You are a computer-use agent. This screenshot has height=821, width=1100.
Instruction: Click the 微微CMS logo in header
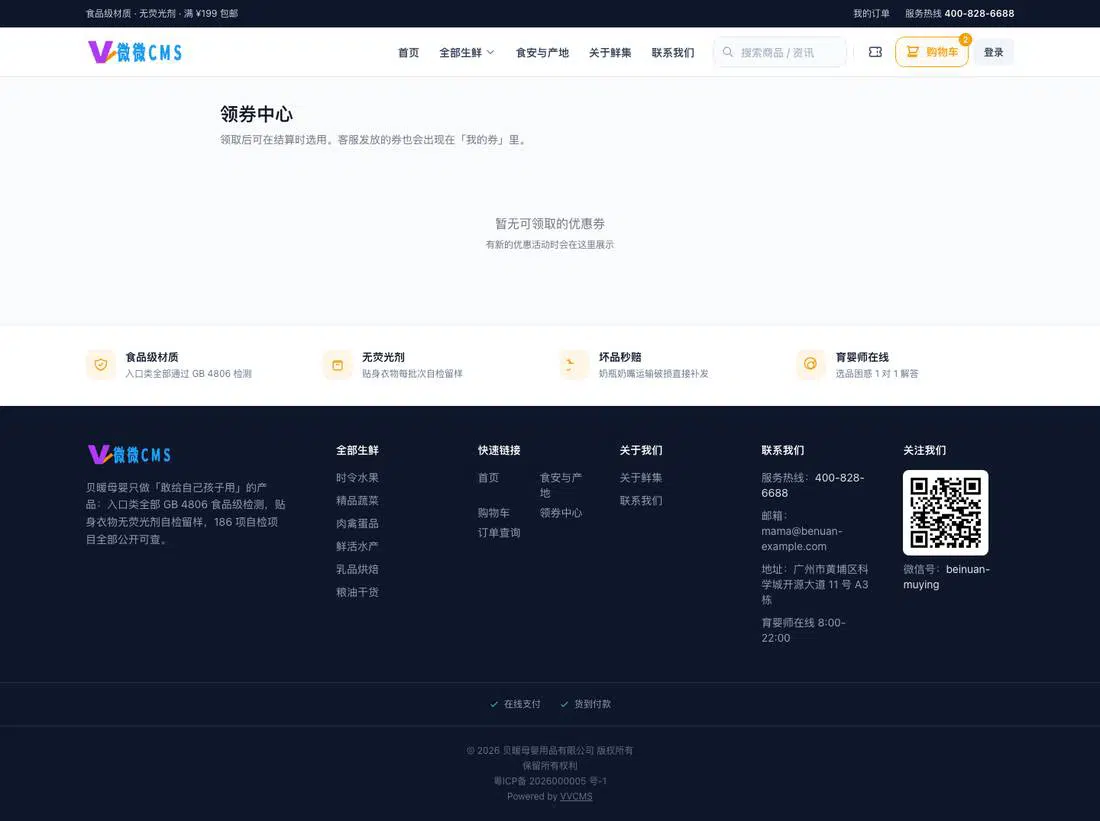135,52
